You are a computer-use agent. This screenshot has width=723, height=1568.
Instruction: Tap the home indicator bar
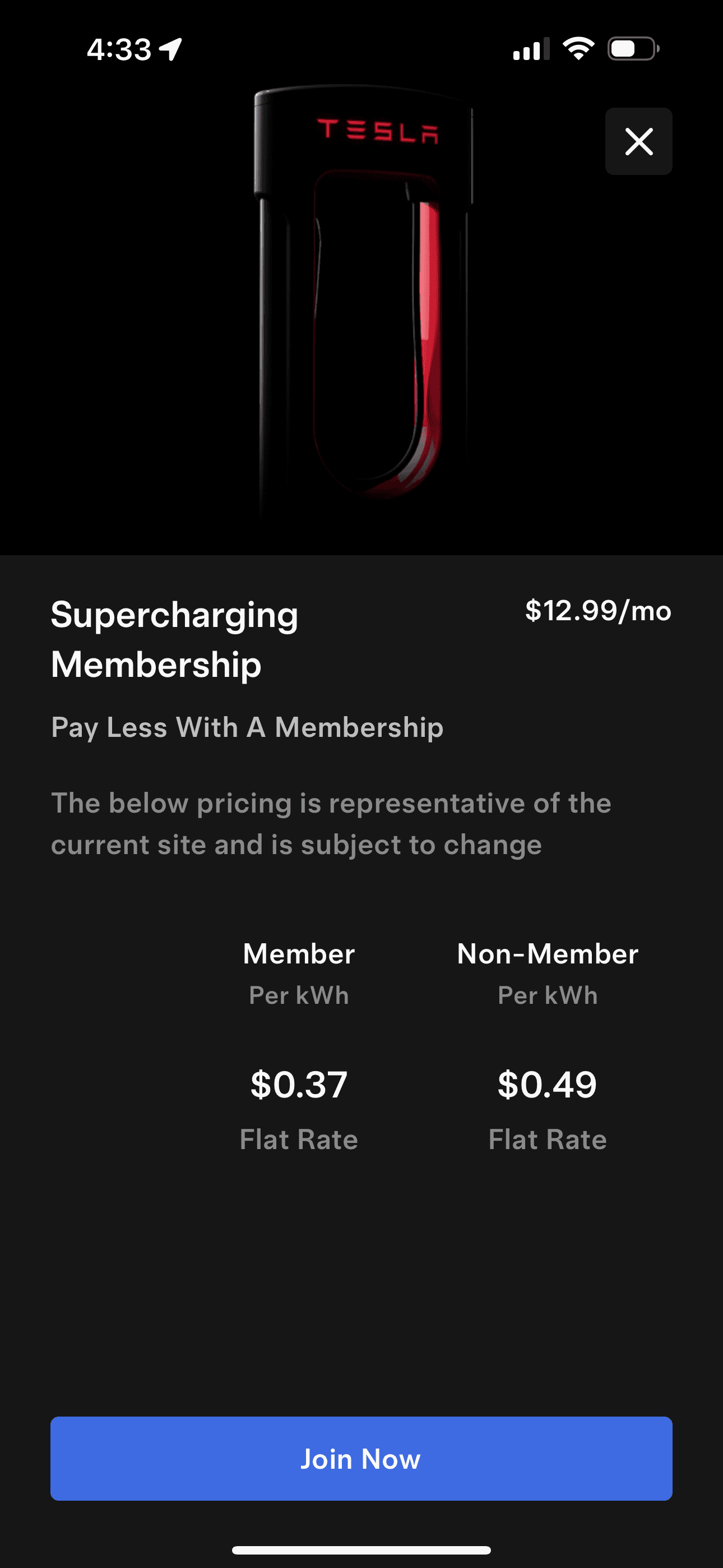[x=361, y=1549]
